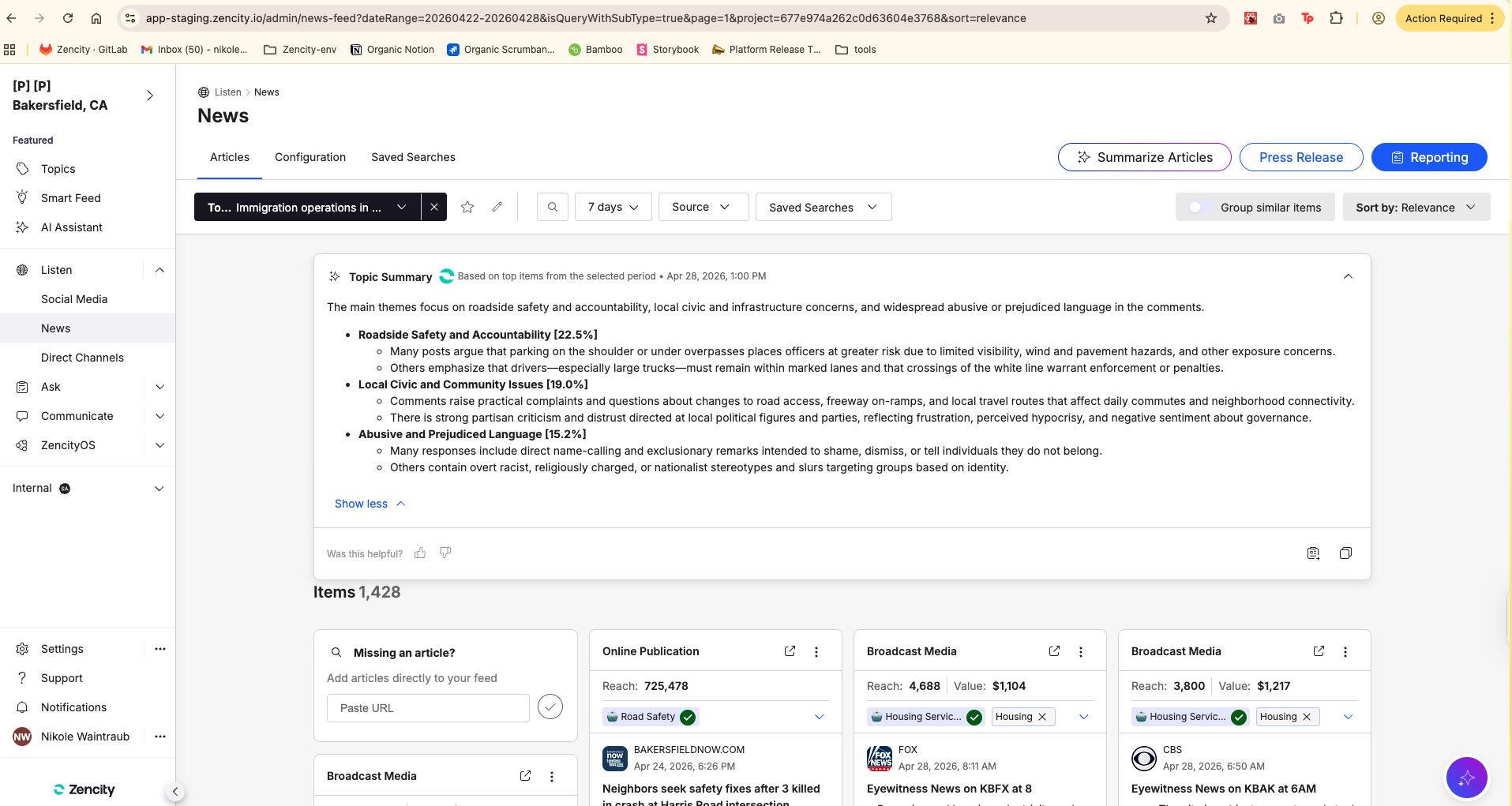Open the 7 days date range dropdown
1512x806 pixels.
tap(613, 207)
